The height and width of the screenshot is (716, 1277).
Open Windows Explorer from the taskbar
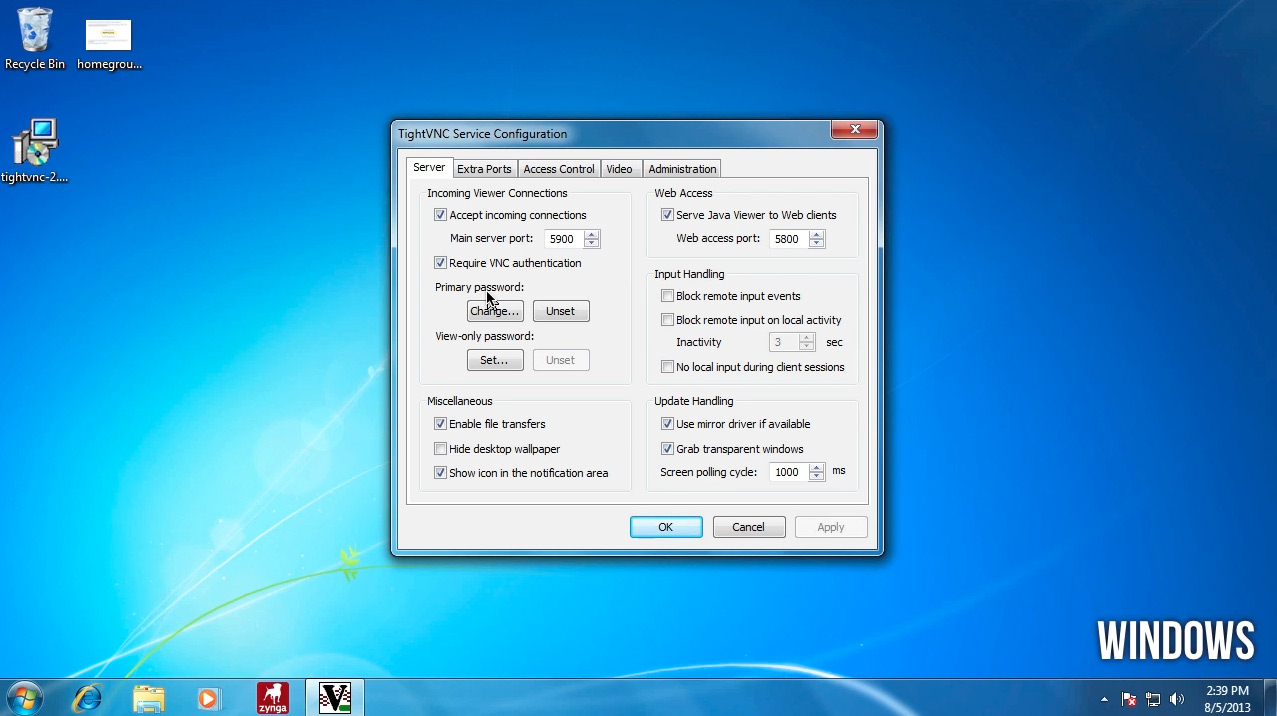(148, 697)
